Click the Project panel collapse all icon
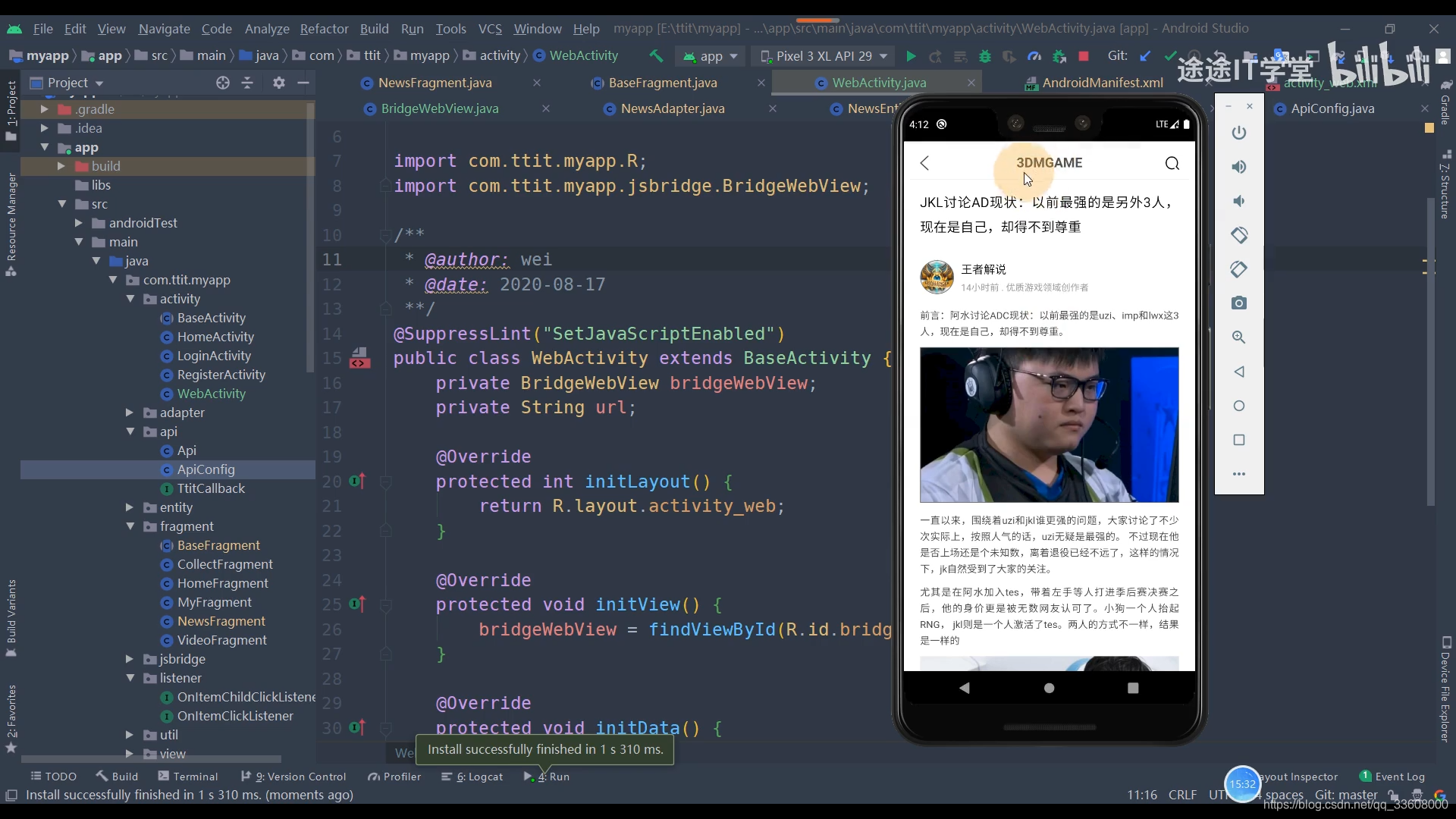The height and width of the screenshot is (819, 1456). pos(247,83)
